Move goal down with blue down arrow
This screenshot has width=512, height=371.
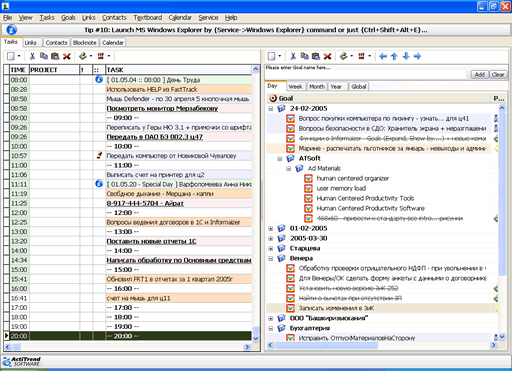coord(406,56)
